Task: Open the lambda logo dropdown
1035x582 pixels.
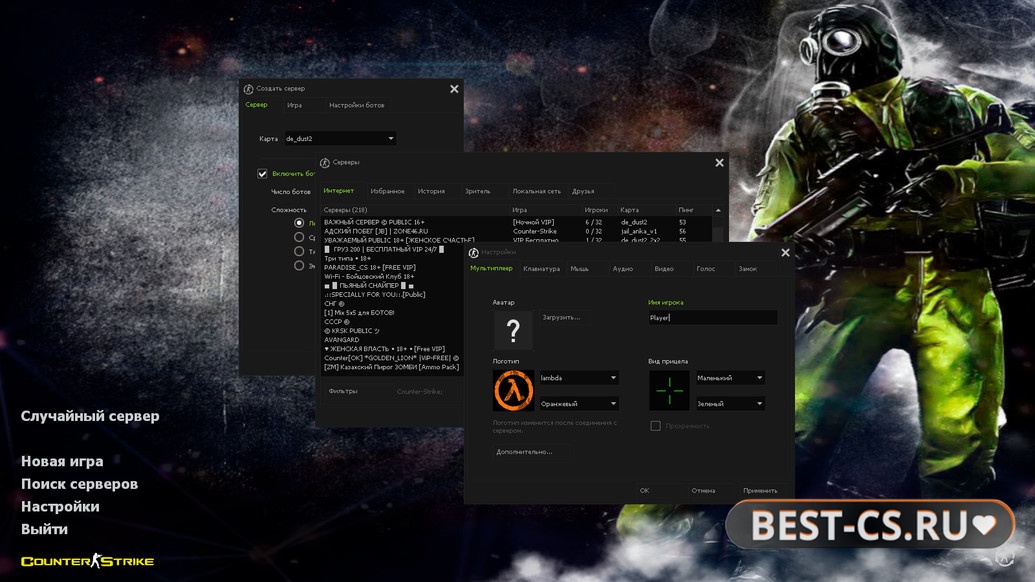Action: pos(578,377)
